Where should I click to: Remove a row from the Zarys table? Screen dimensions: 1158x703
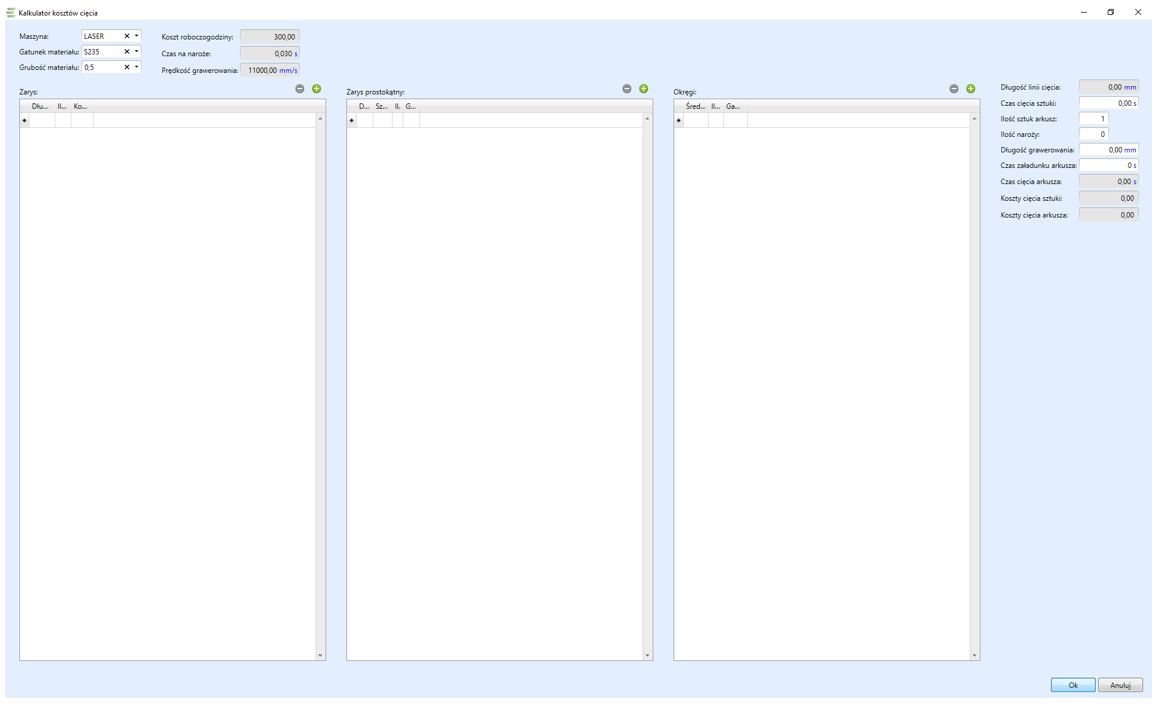(x=300, y=89)
